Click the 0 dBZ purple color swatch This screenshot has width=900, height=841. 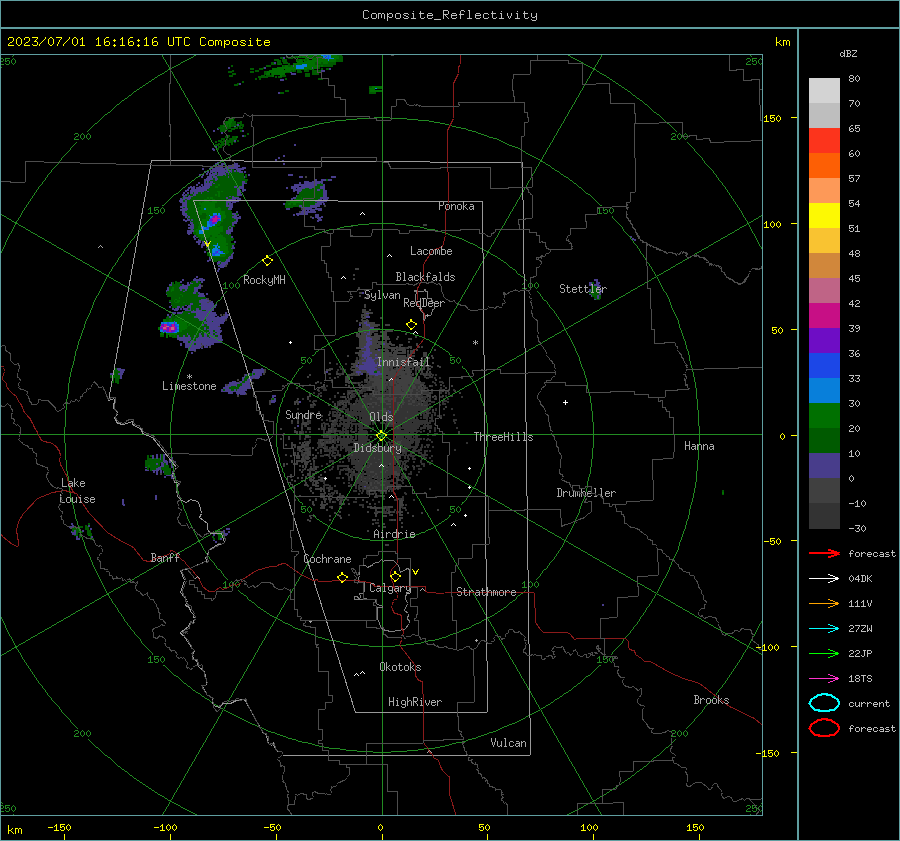point(824,465)
